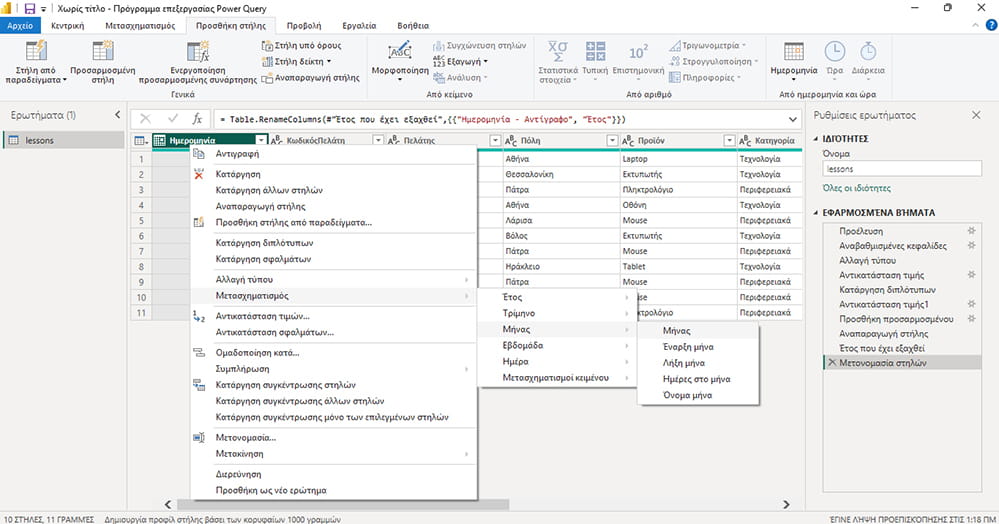Open the Έτος submenu

(557, 297)
